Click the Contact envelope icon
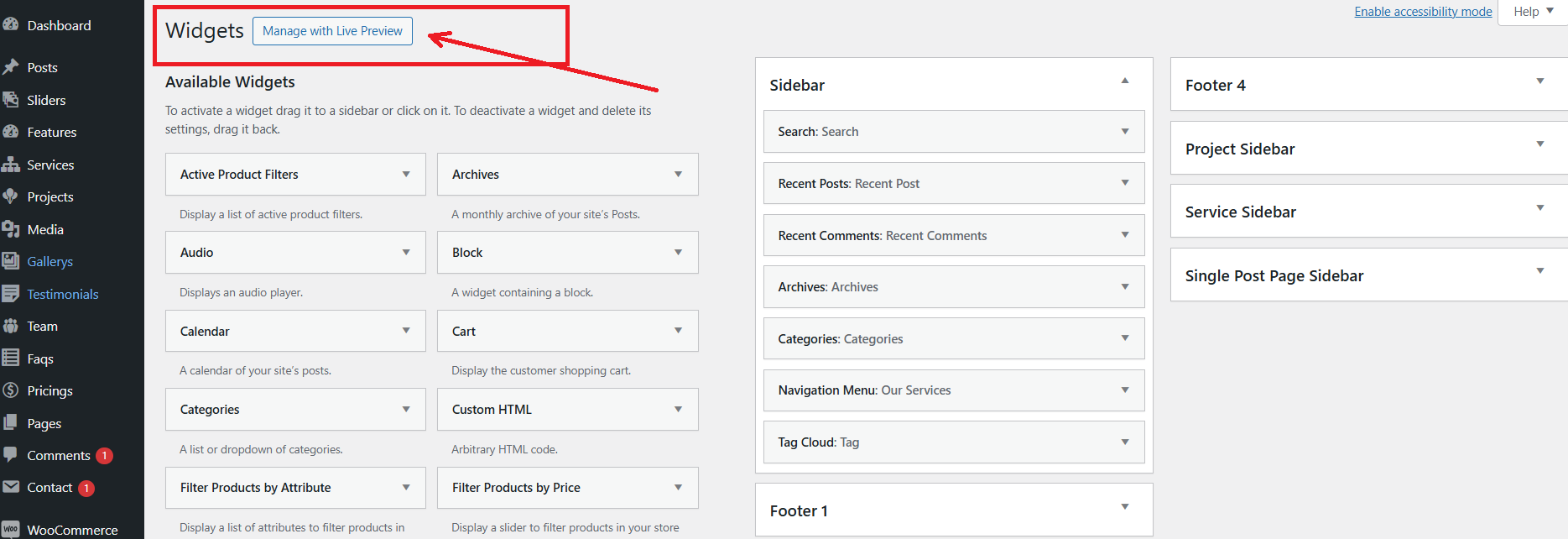The width and height of the screenshot is (1568, 539). pos(11,487)
